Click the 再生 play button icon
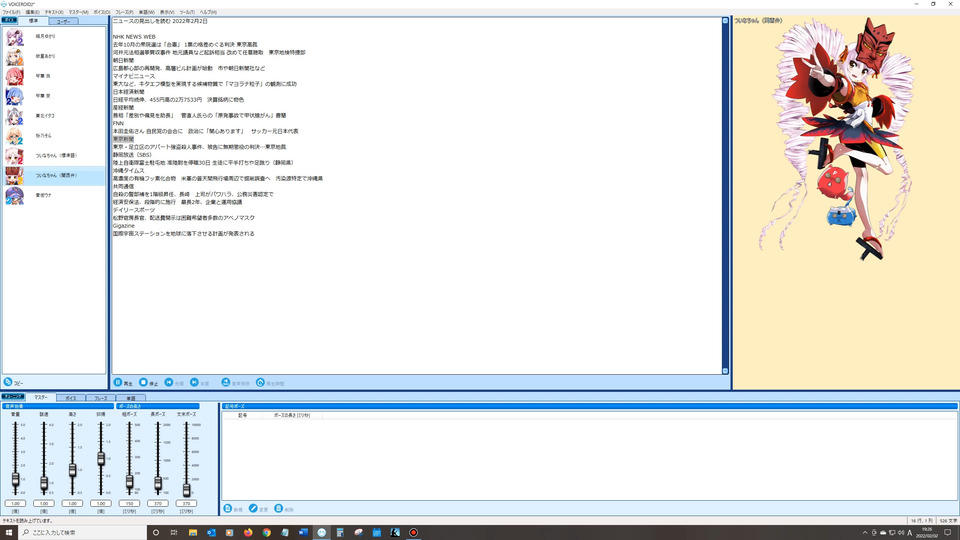 click(x=118, y=382)
